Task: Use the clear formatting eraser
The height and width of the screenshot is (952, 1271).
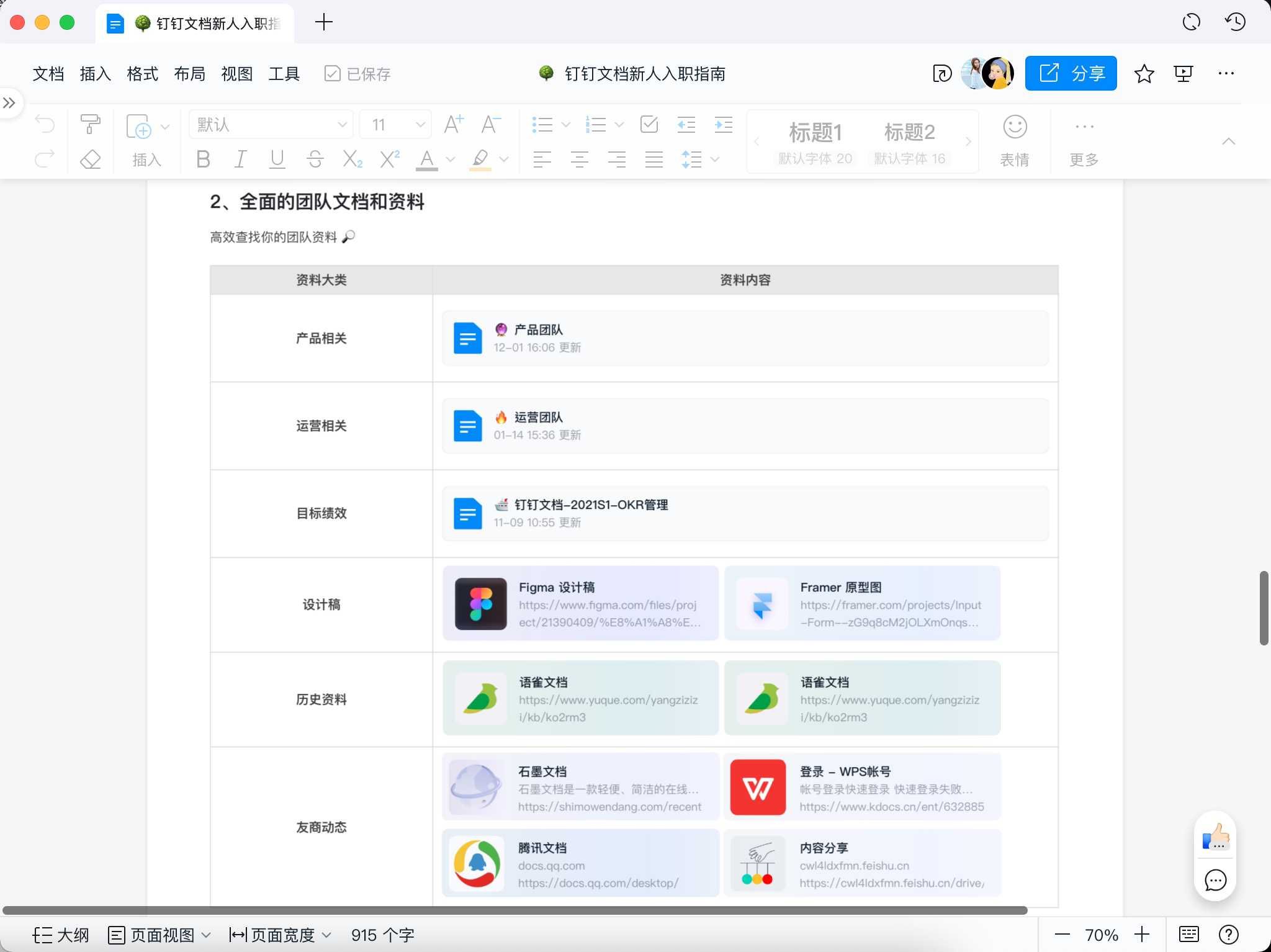Action: [91, 159]
